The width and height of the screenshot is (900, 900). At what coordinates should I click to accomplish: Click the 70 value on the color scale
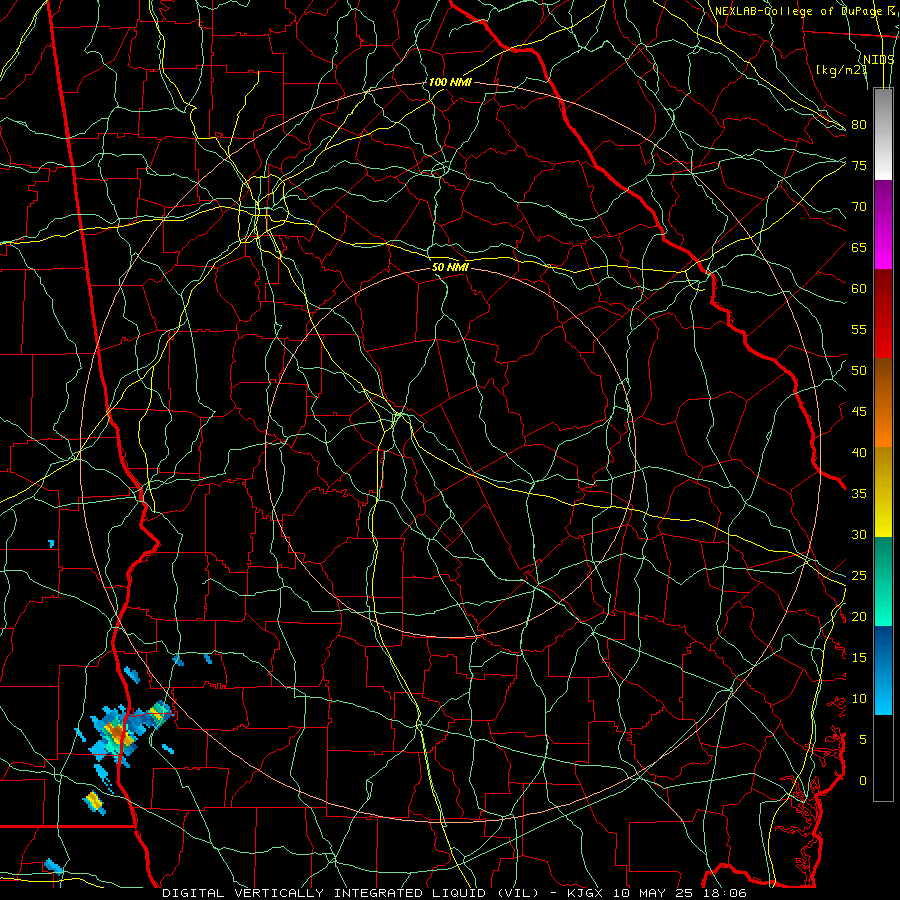point(859,207)
